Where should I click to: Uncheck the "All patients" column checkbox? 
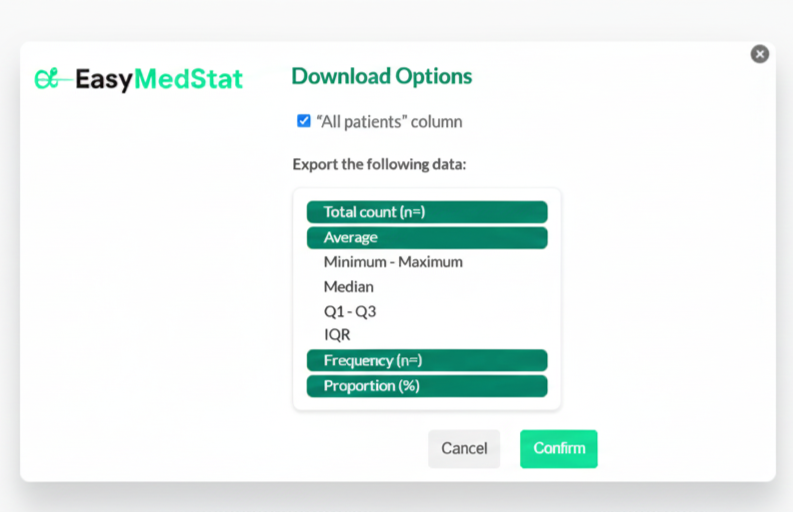tap(304, 121)
